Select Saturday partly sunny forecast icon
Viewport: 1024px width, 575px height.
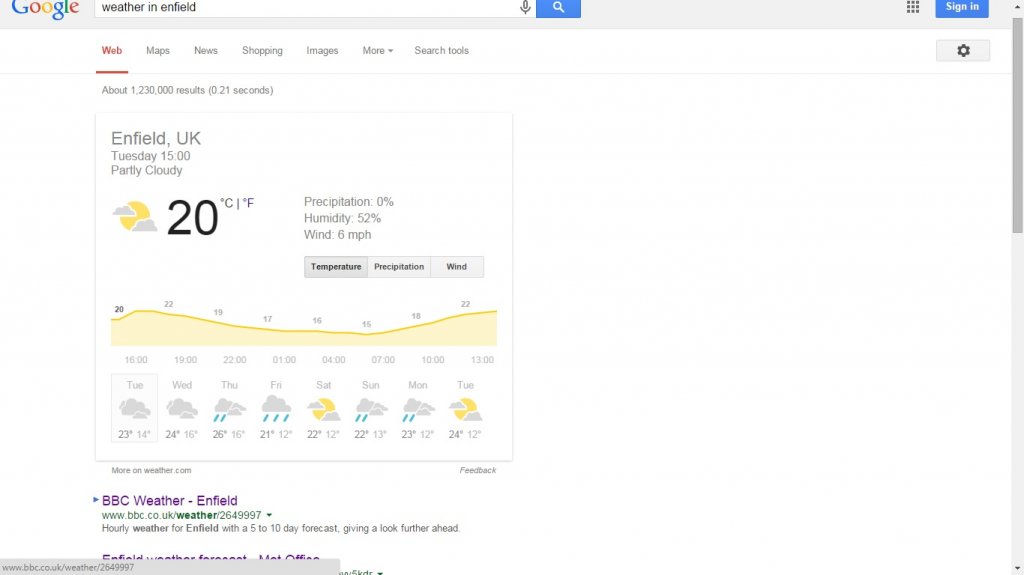(x=323, y=409)
